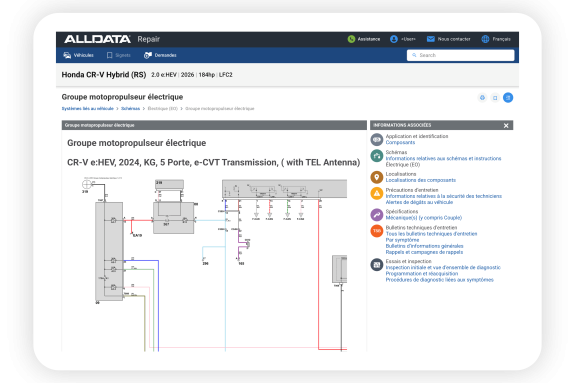Open Localisations des composants link

click(421, 180)
